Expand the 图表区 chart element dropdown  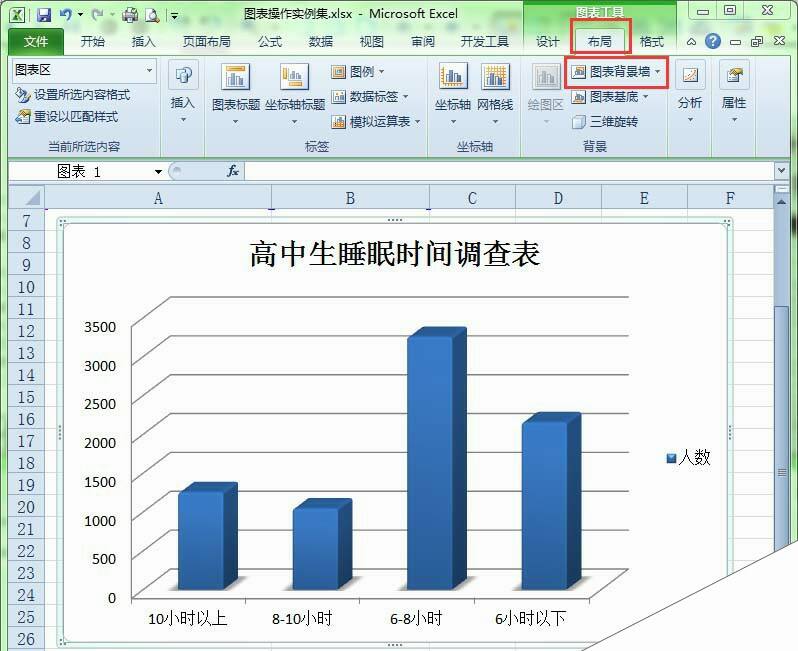click(x=150, y=70)
